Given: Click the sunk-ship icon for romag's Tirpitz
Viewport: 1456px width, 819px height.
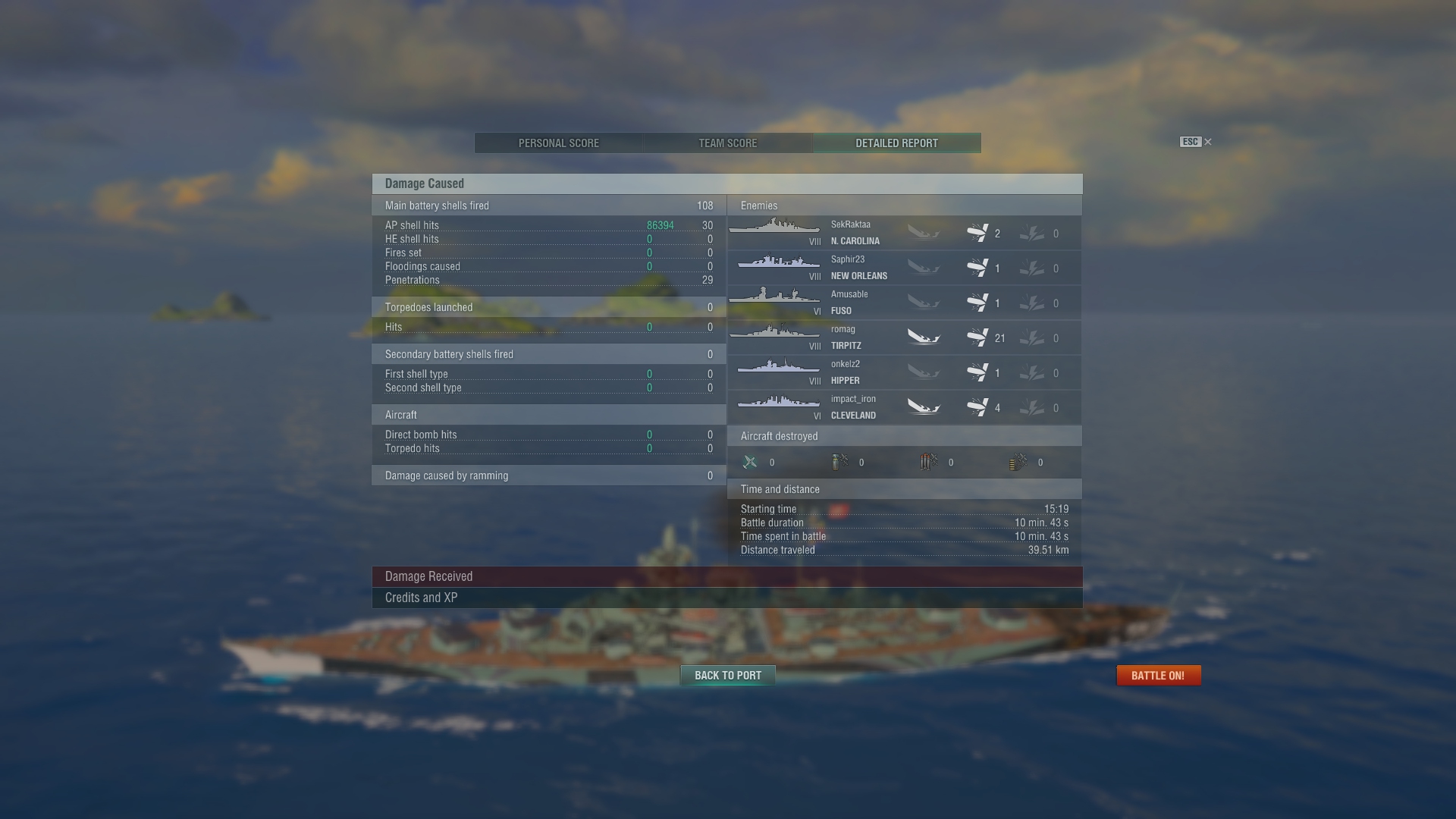Looking at the screenshot, I should click(924, 337).
